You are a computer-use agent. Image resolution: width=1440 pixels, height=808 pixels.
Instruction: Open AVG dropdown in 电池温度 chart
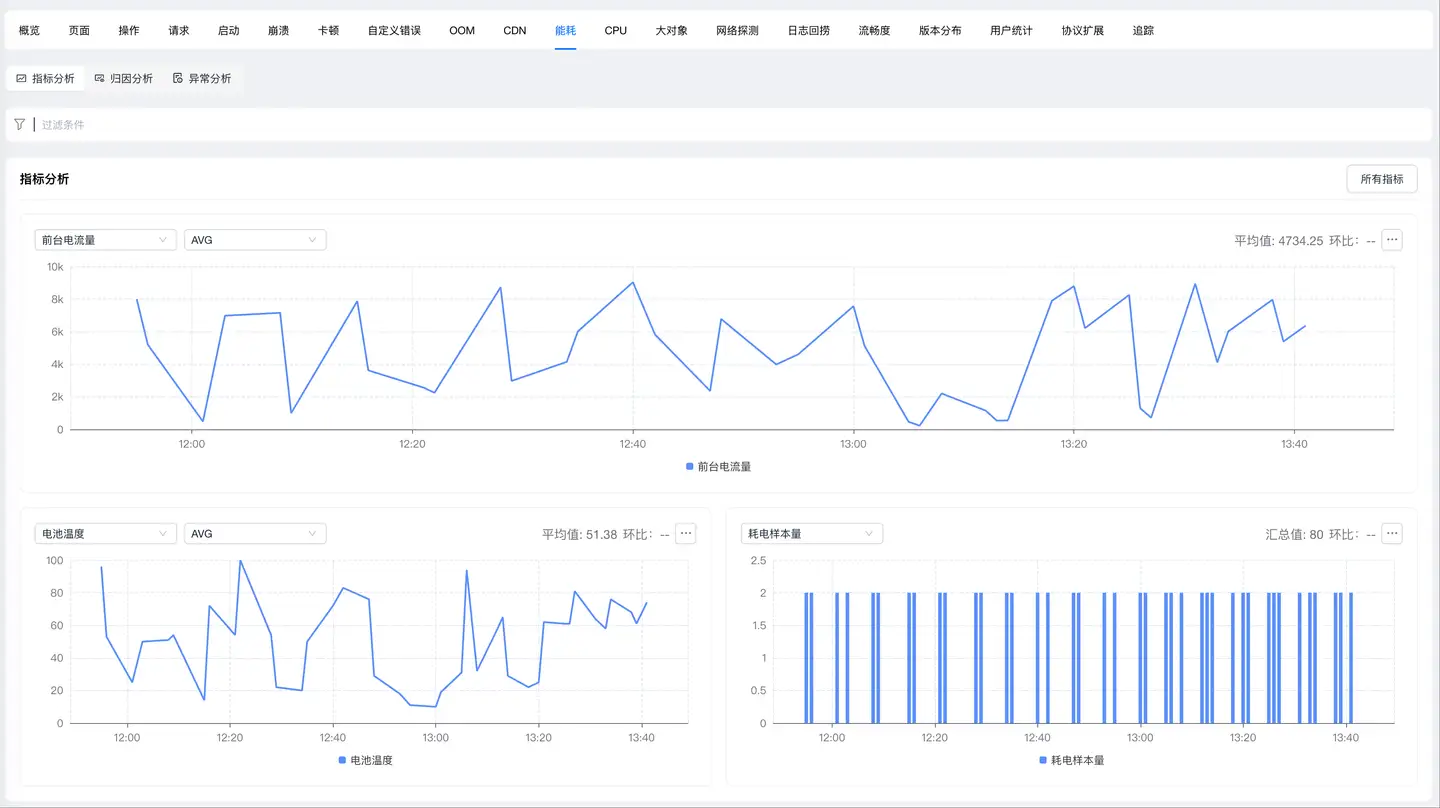255,534
